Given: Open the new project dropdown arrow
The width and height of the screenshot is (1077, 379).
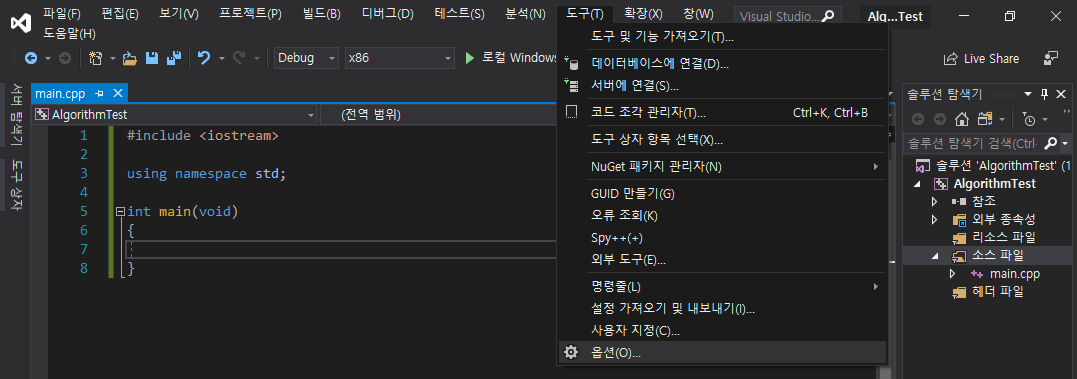Looking at the screenshot, I should click(x=113, y=59).
